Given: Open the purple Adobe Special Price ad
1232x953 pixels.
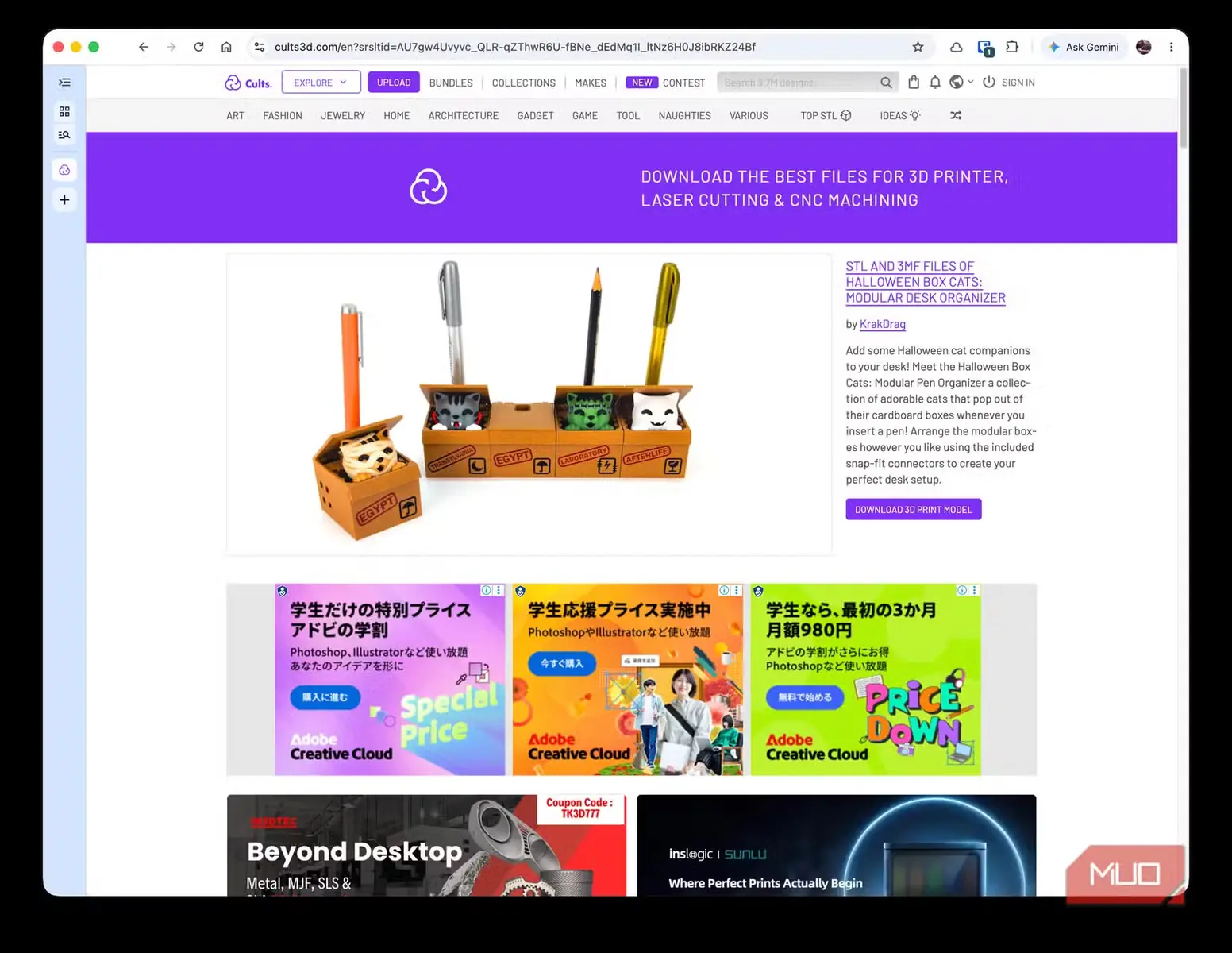Looking at the screenshot, I should click(x=390, y=680).
